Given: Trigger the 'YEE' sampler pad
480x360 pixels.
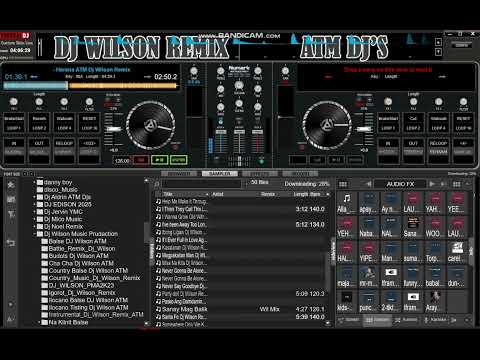Looking at the screenshot, I should [x=457, y=203].
